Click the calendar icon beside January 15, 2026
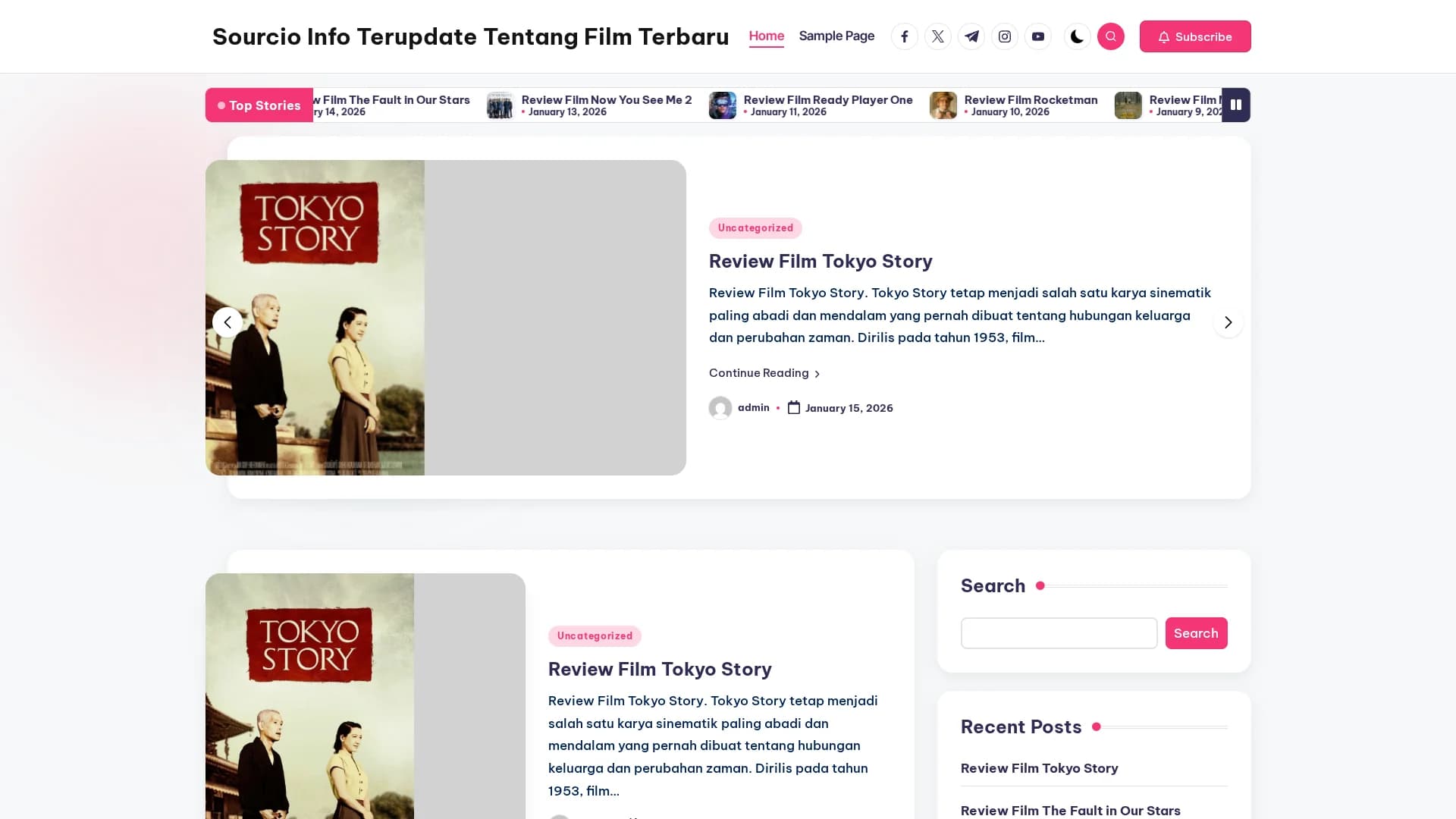 point(794,407)
